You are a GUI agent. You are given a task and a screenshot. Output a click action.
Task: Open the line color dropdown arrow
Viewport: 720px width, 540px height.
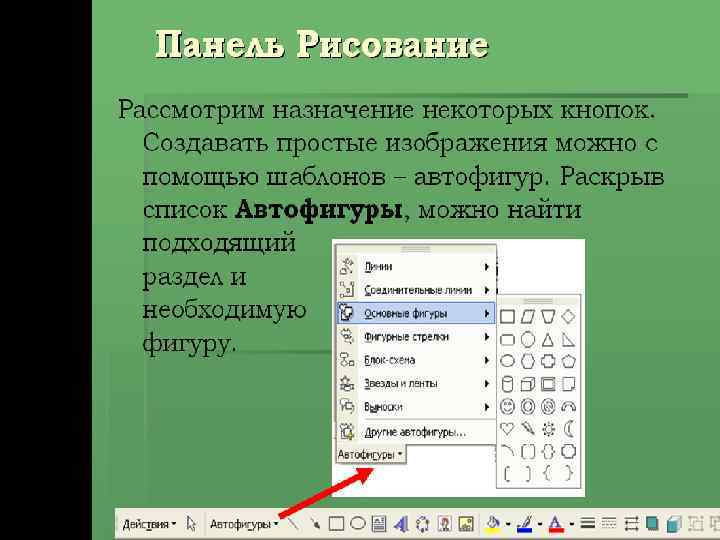540,524
